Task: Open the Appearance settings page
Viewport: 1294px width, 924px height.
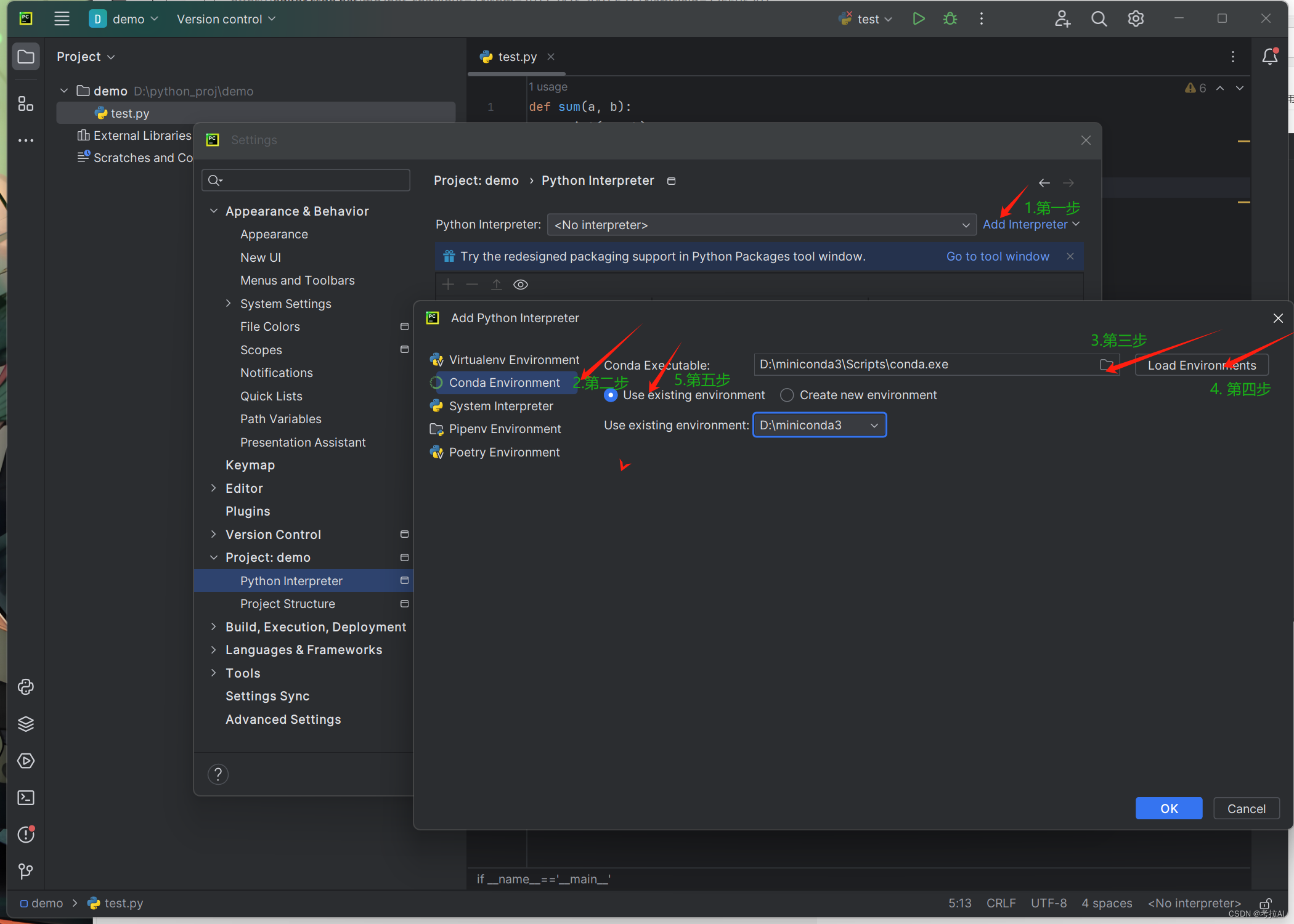Action: [x=273, y=233]
